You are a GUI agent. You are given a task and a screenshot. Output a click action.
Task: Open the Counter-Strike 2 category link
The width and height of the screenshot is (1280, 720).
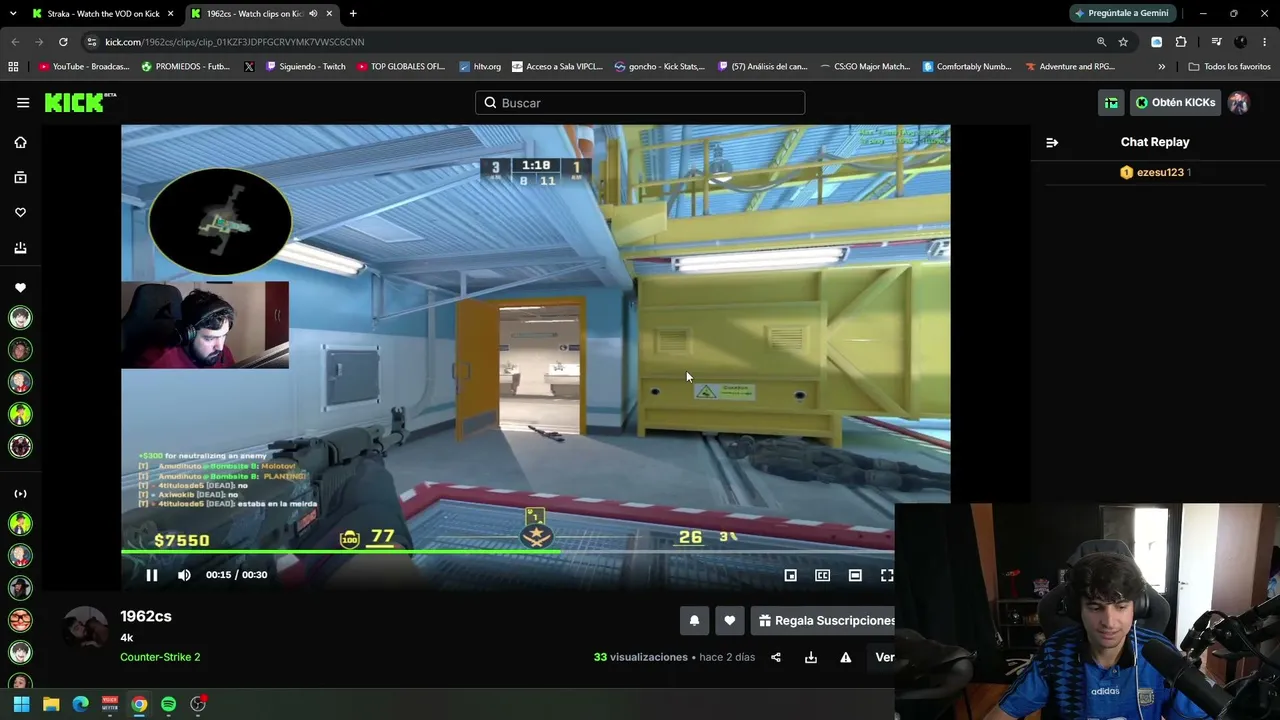(x=160, y=657)
